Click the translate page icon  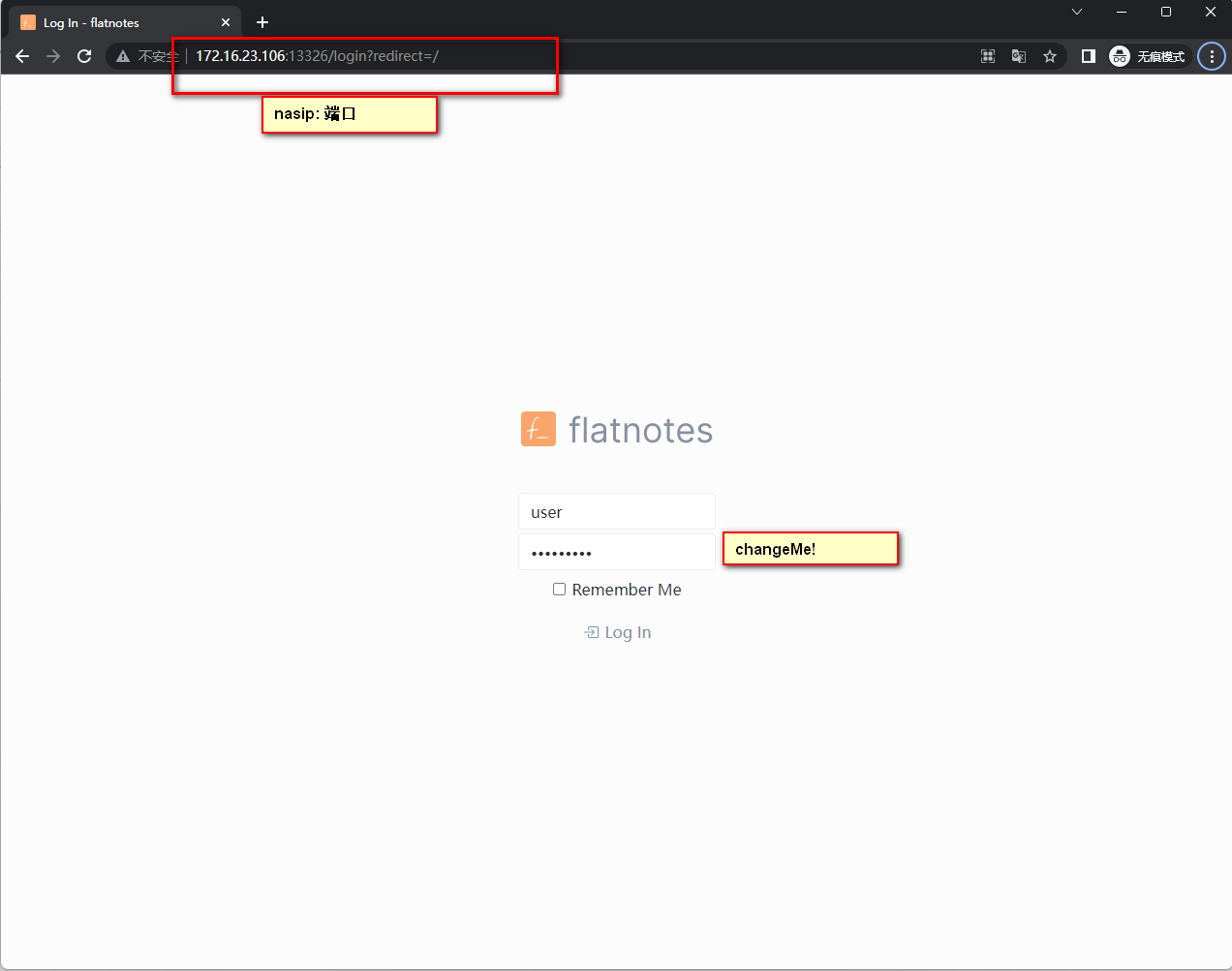pyautogui.click(x=1019, y=56)
